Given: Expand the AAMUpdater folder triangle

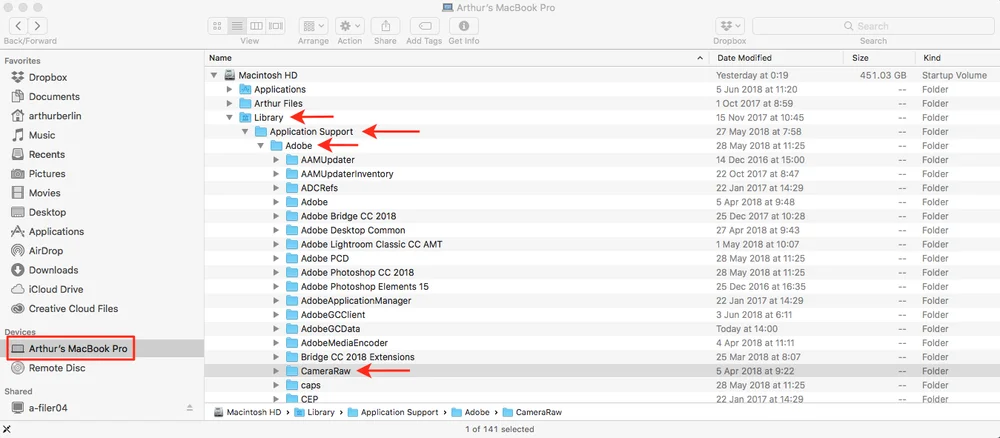Looking at the screenshot, I should tap(276, 160).
